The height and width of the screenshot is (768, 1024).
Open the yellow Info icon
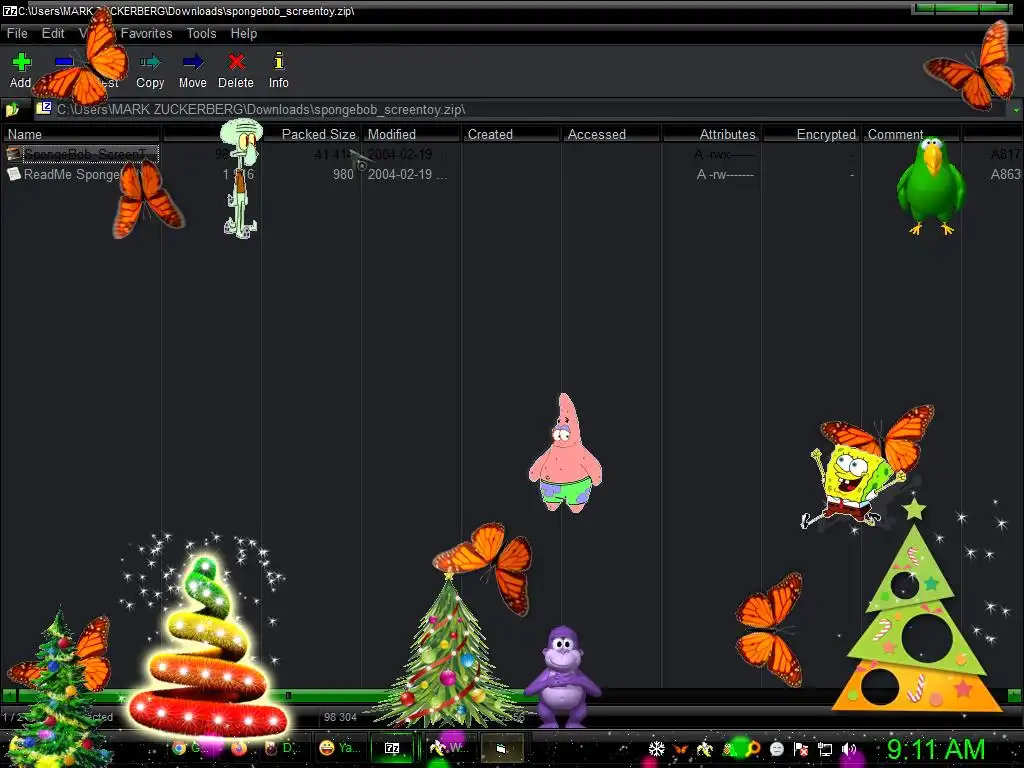click(279, 61)
